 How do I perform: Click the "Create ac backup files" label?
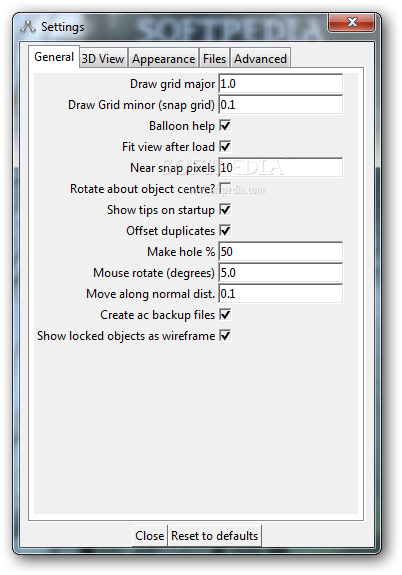(157, 315)
